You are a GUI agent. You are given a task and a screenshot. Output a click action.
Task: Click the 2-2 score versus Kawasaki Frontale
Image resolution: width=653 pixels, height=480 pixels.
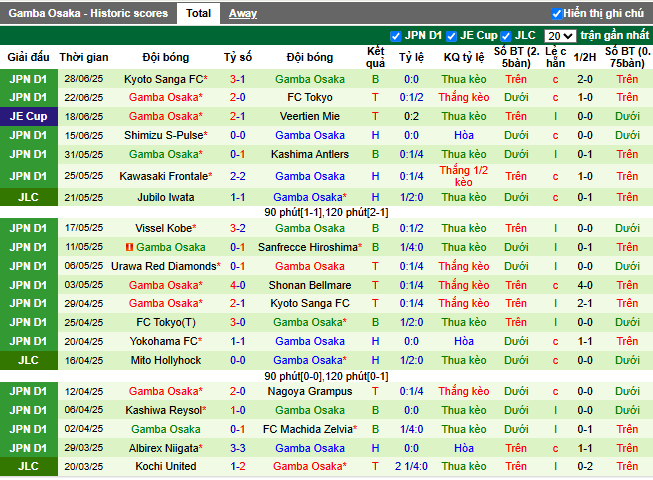237,176
